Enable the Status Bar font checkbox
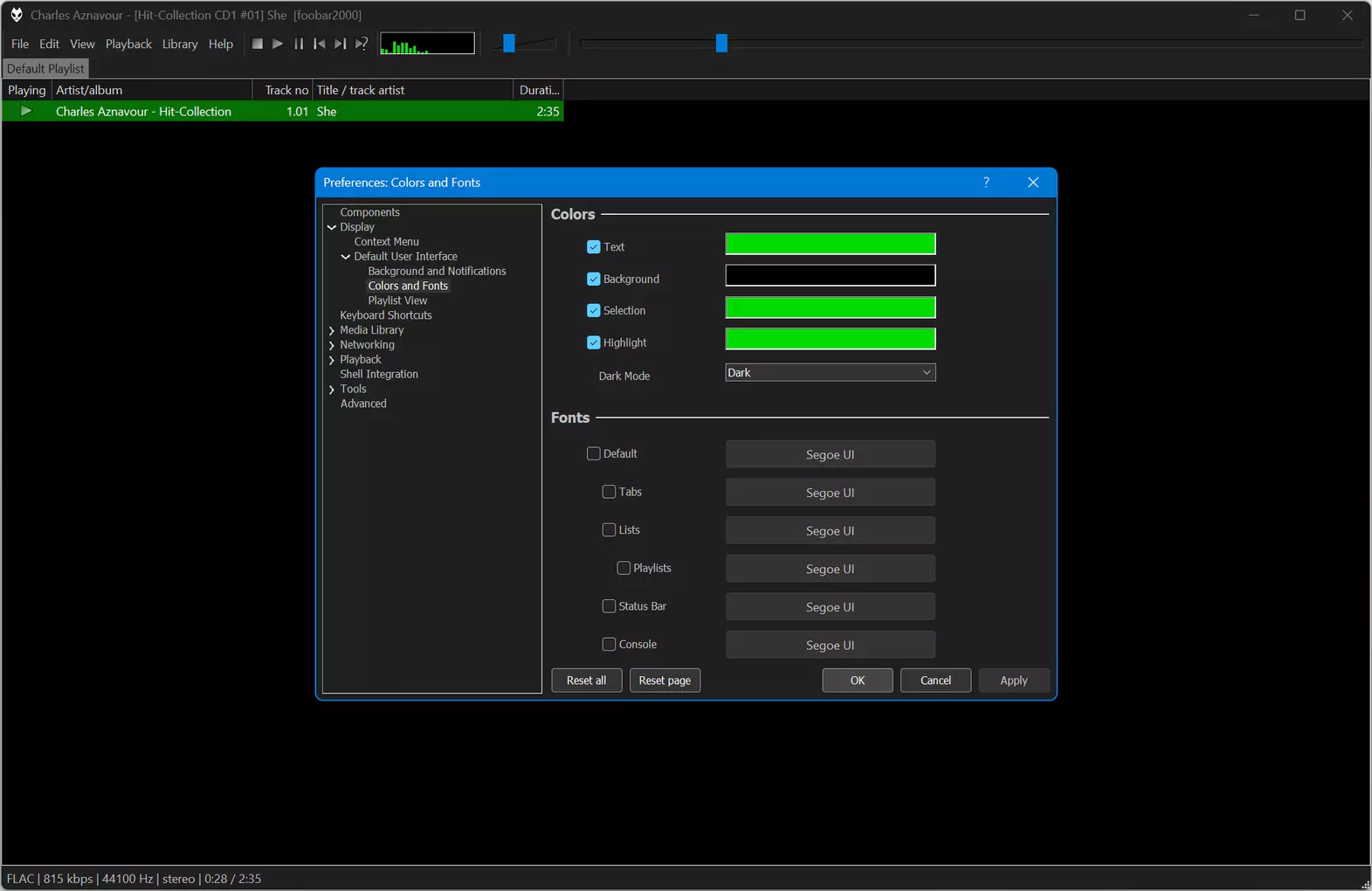 tap(609, 606)
